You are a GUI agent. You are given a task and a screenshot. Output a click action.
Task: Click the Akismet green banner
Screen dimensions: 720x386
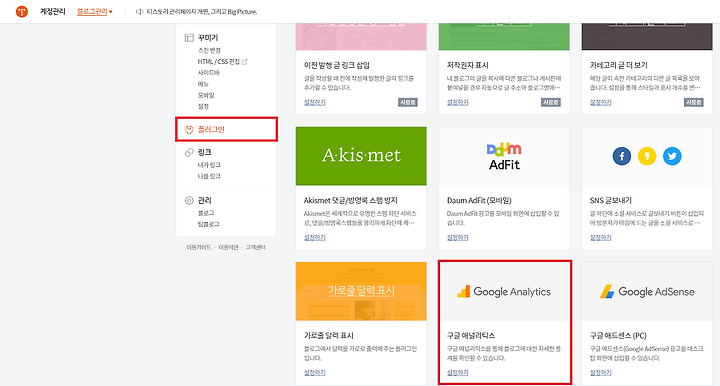coord(361,156)
